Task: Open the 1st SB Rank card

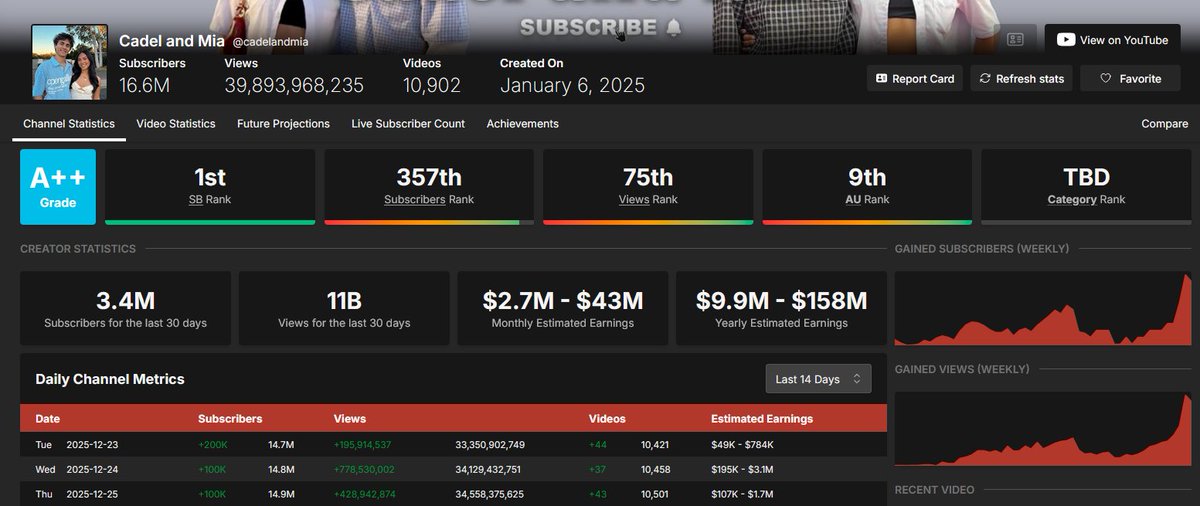Action: 210,187
